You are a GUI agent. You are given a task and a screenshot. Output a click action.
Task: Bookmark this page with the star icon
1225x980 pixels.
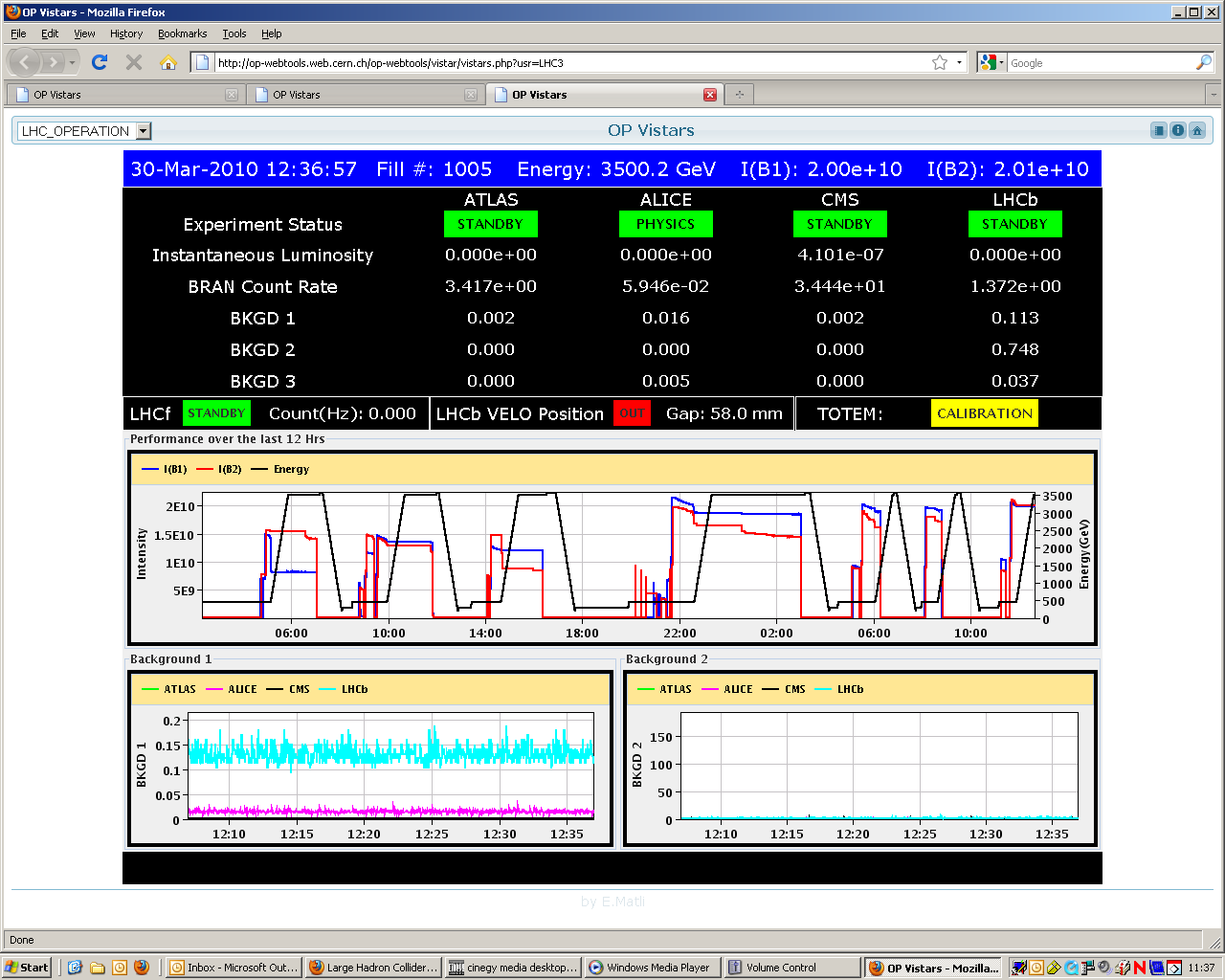pyautogui.click(x=940, y=62)
